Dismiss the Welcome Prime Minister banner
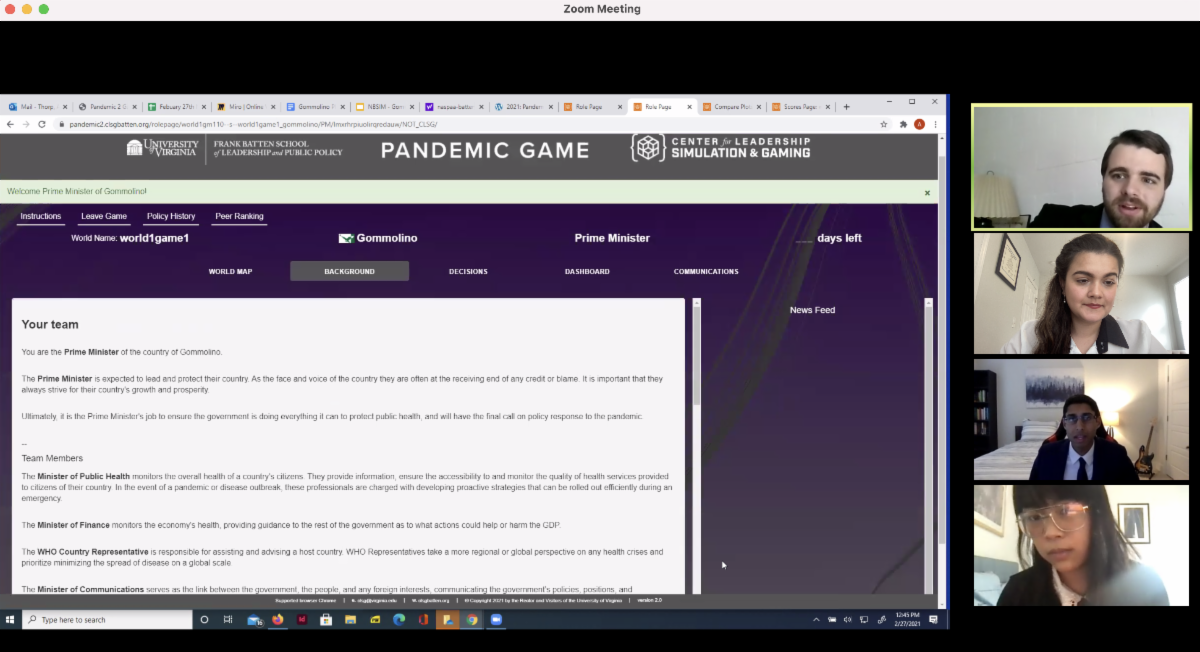The image size is (1200, 652). point(927,192)
